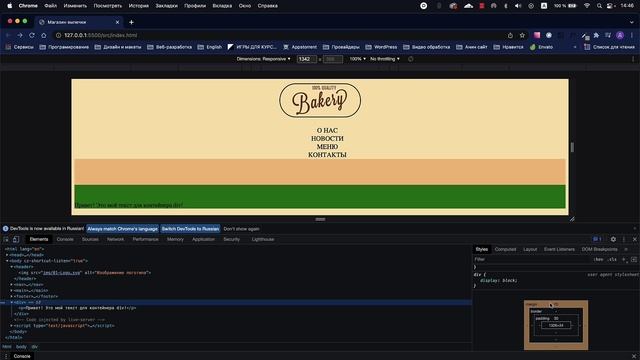Close the Console drawer
The image size is (640, 360).
coord(634,356)
